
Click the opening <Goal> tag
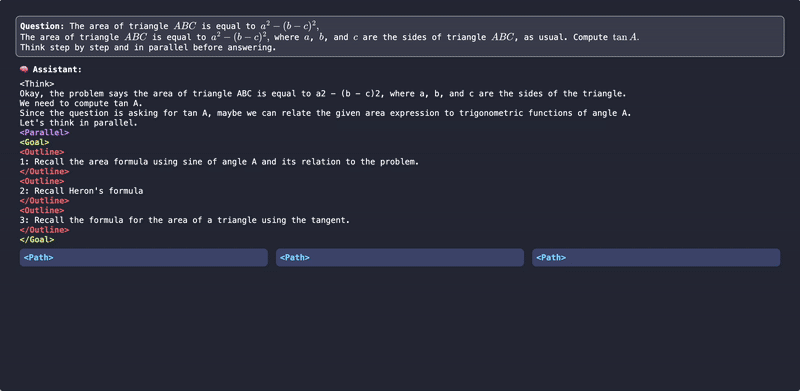click(x=35, y=142)
